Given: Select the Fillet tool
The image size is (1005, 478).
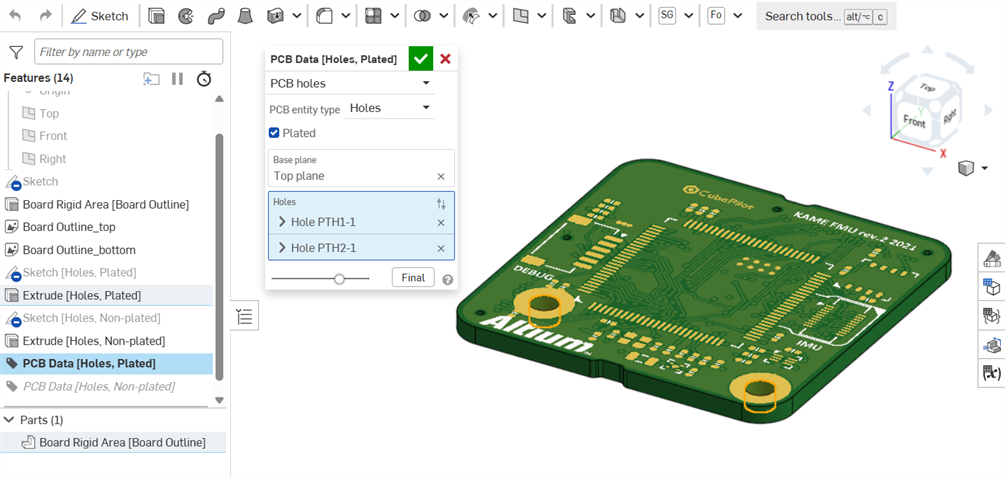Looking at the screenshot, I should point(325,16).
